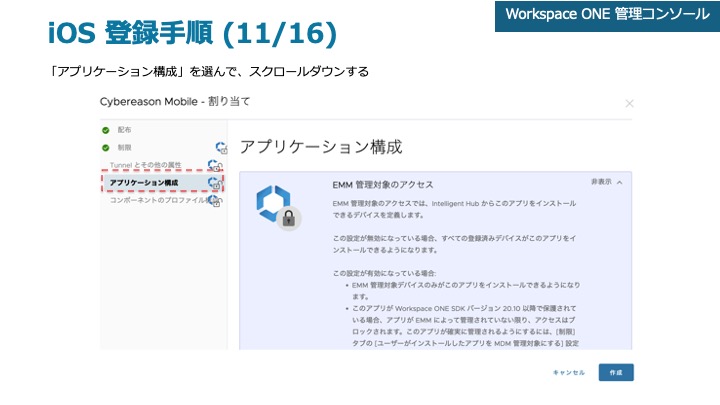Image resolution: width=720 pixels, height=405 pixels.
Task: Close the Cybereason Mobile 割り当て dialog
Action: [x=629, y=104]
